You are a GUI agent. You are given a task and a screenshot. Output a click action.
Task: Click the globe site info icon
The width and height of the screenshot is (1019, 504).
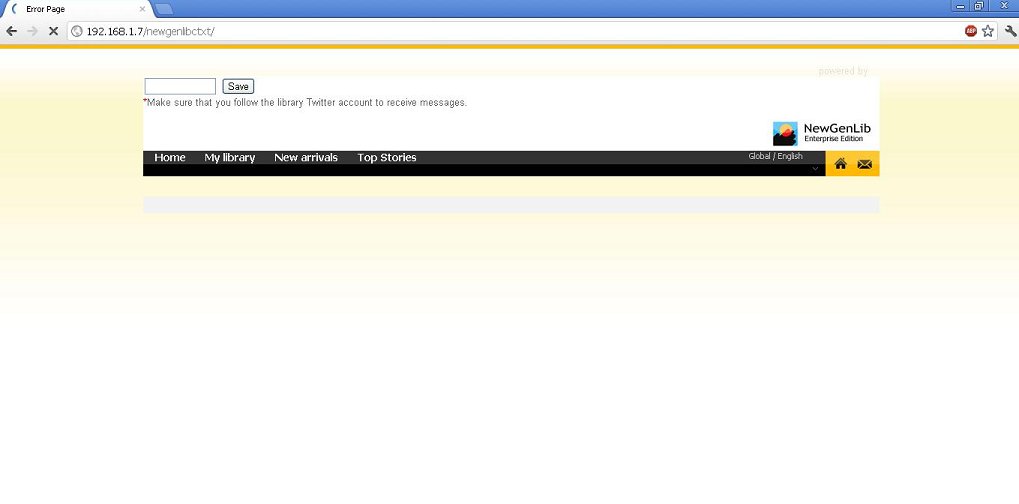[x=77, y=31]
